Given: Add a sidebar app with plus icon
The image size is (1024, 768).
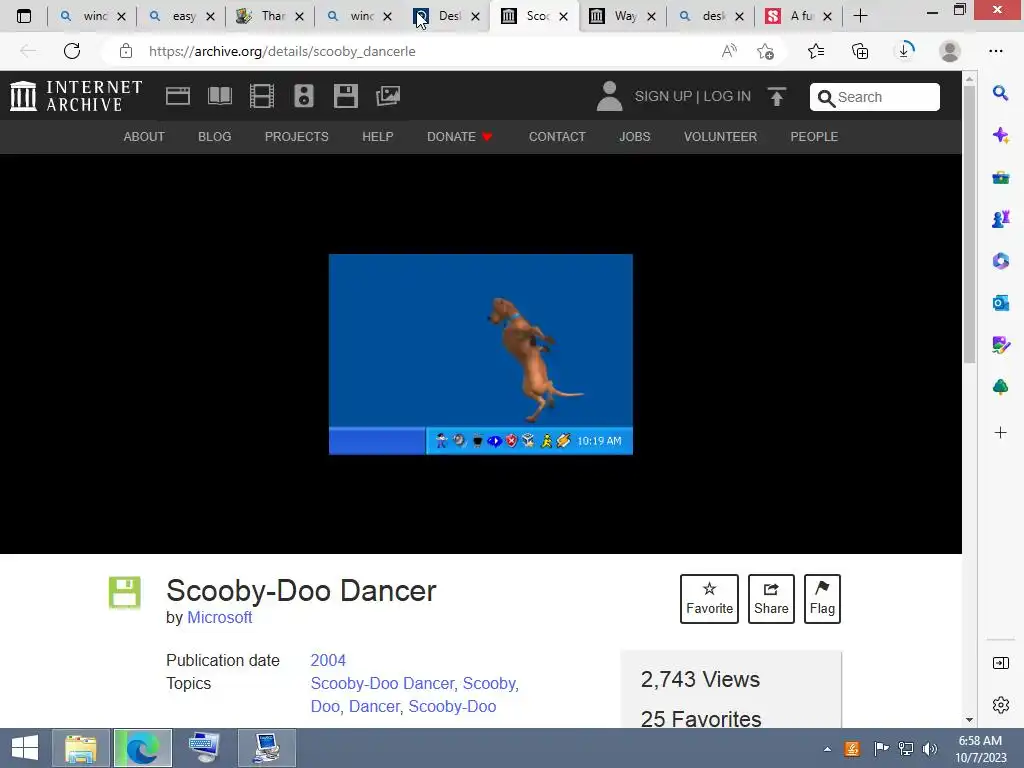Looking at the screenshot, I should tap(1000, 432).
